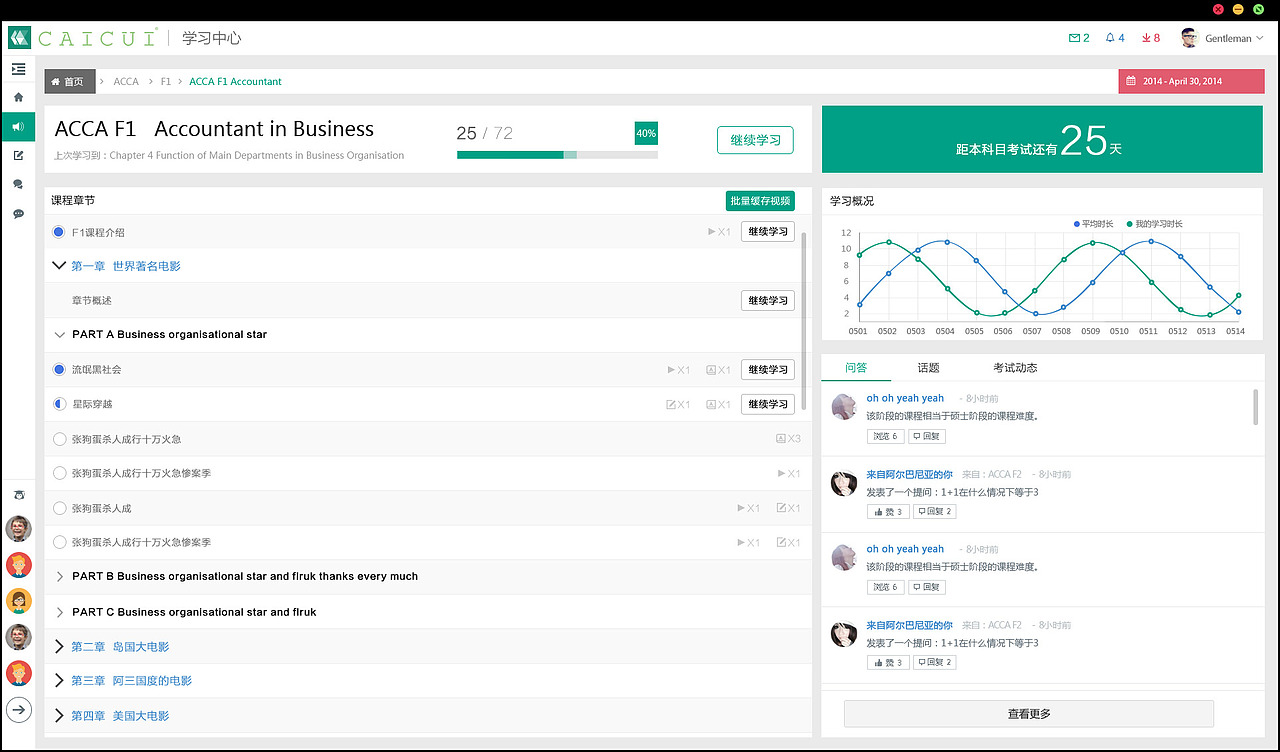Click the 40% progress badge

pos(646,133)
